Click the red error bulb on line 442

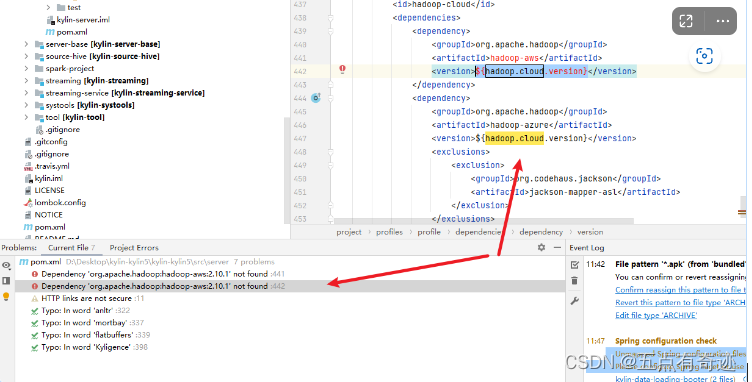342,69
